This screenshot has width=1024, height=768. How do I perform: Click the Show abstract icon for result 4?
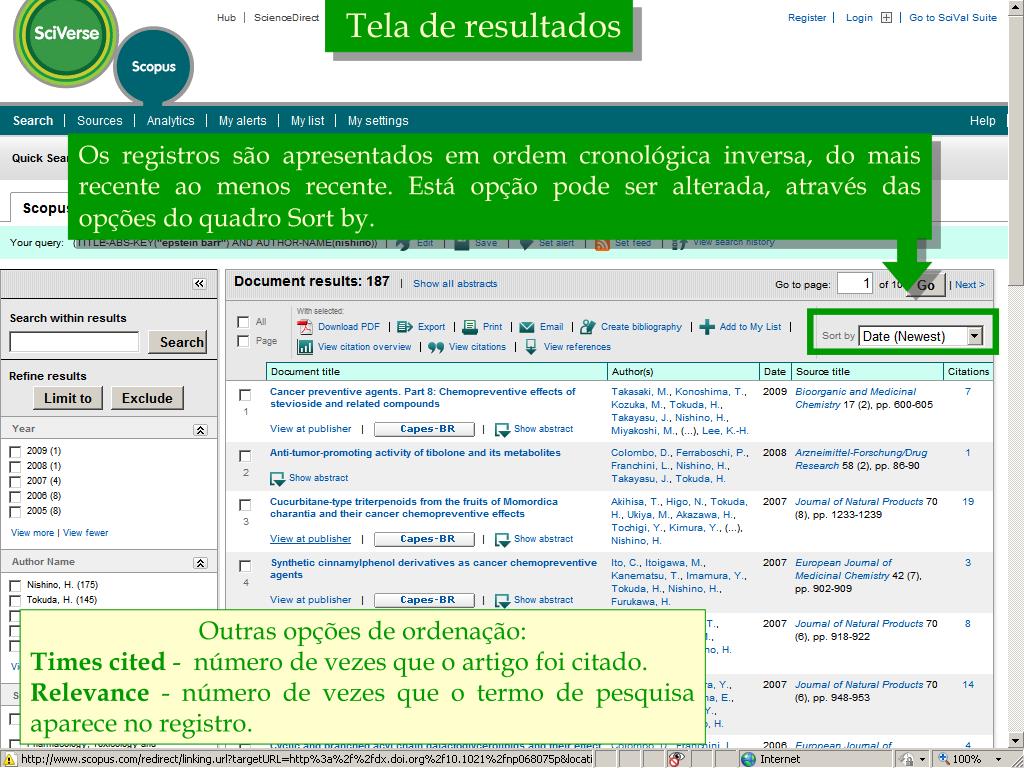502,601
